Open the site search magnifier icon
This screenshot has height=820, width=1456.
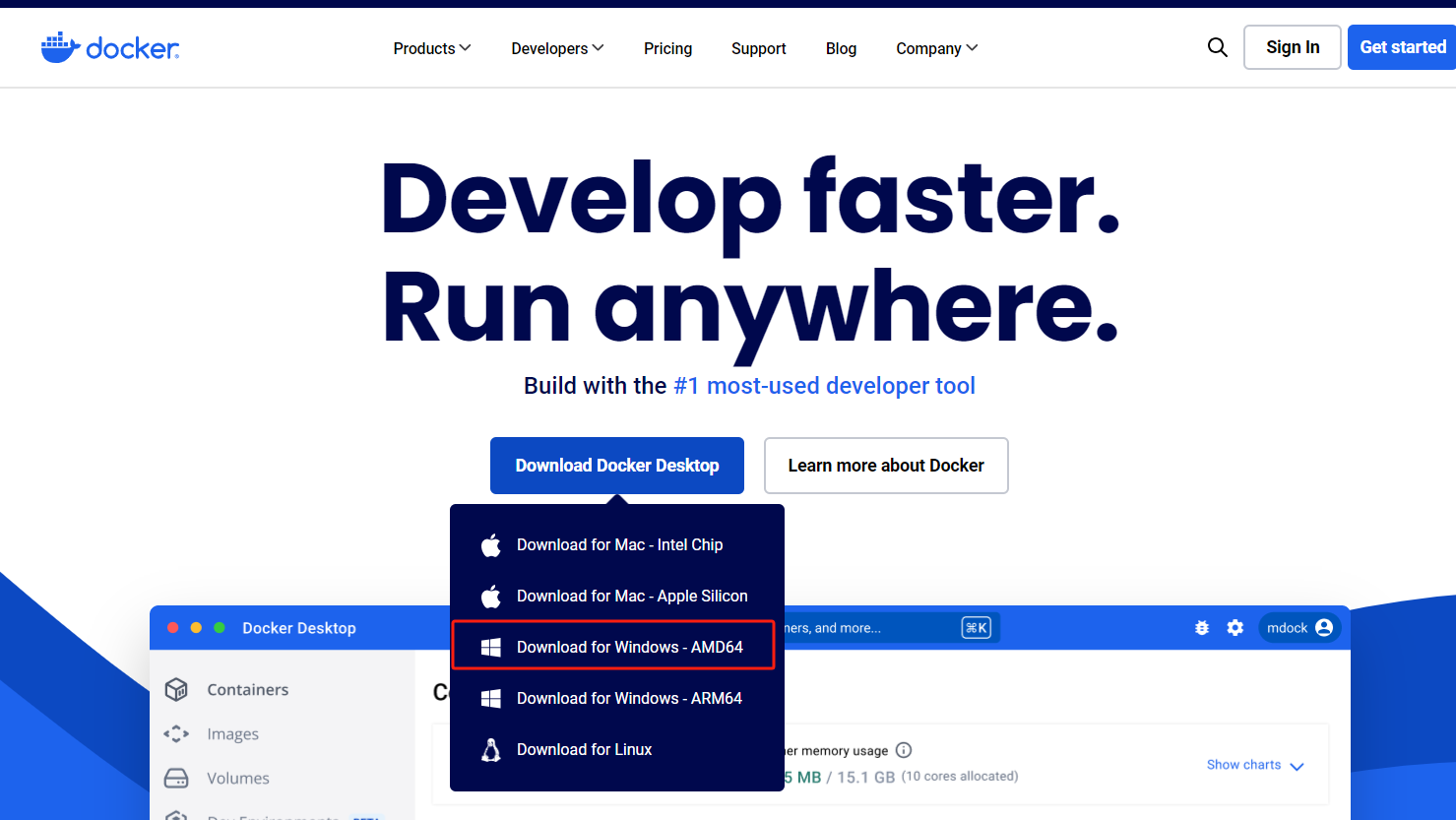click(1217, 47)
